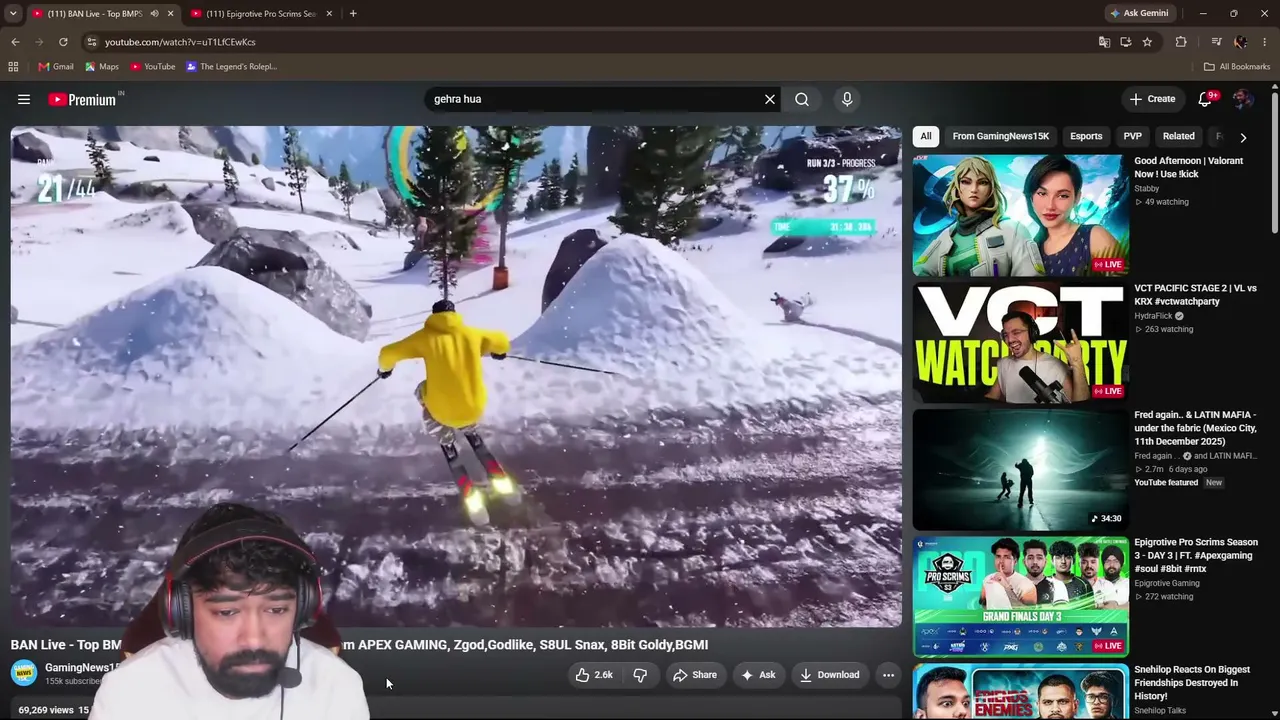Select the 'Related' filter chip
Image resolution: width=1280 pixels, height=720 pixels.
(x=1178, y=136)
